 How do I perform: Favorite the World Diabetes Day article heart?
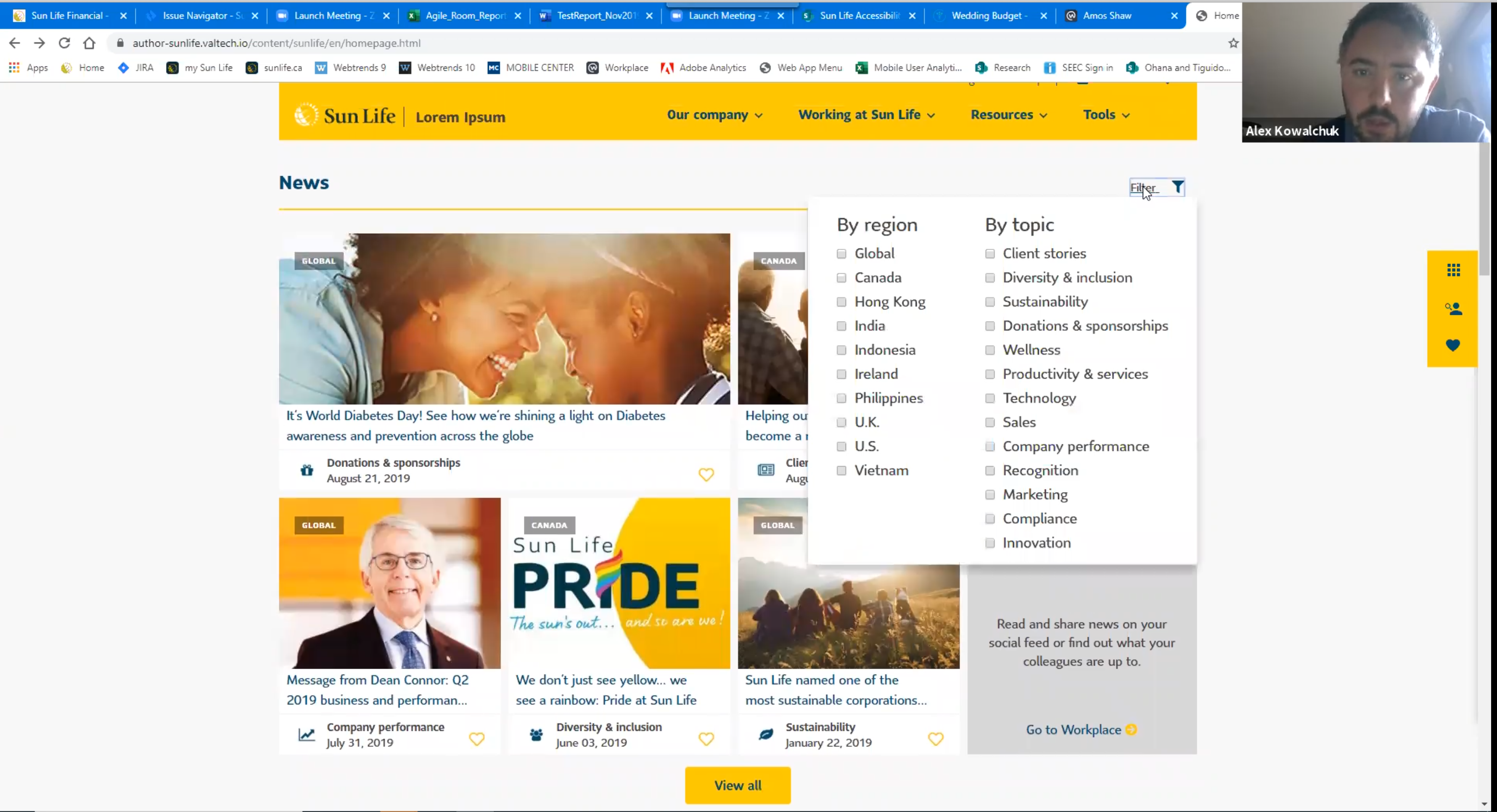[706, 475]
